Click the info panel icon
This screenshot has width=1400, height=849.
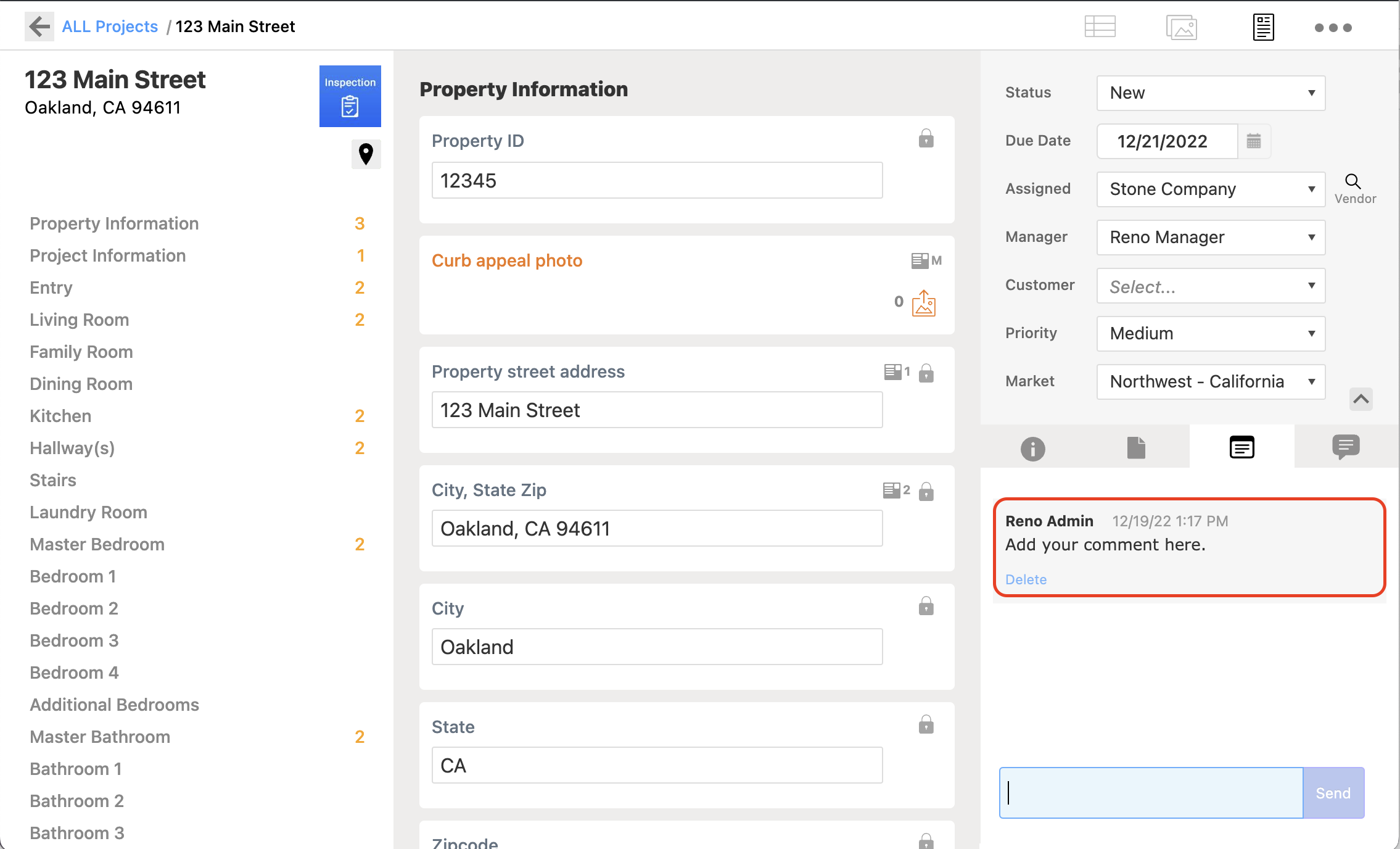1032,447
